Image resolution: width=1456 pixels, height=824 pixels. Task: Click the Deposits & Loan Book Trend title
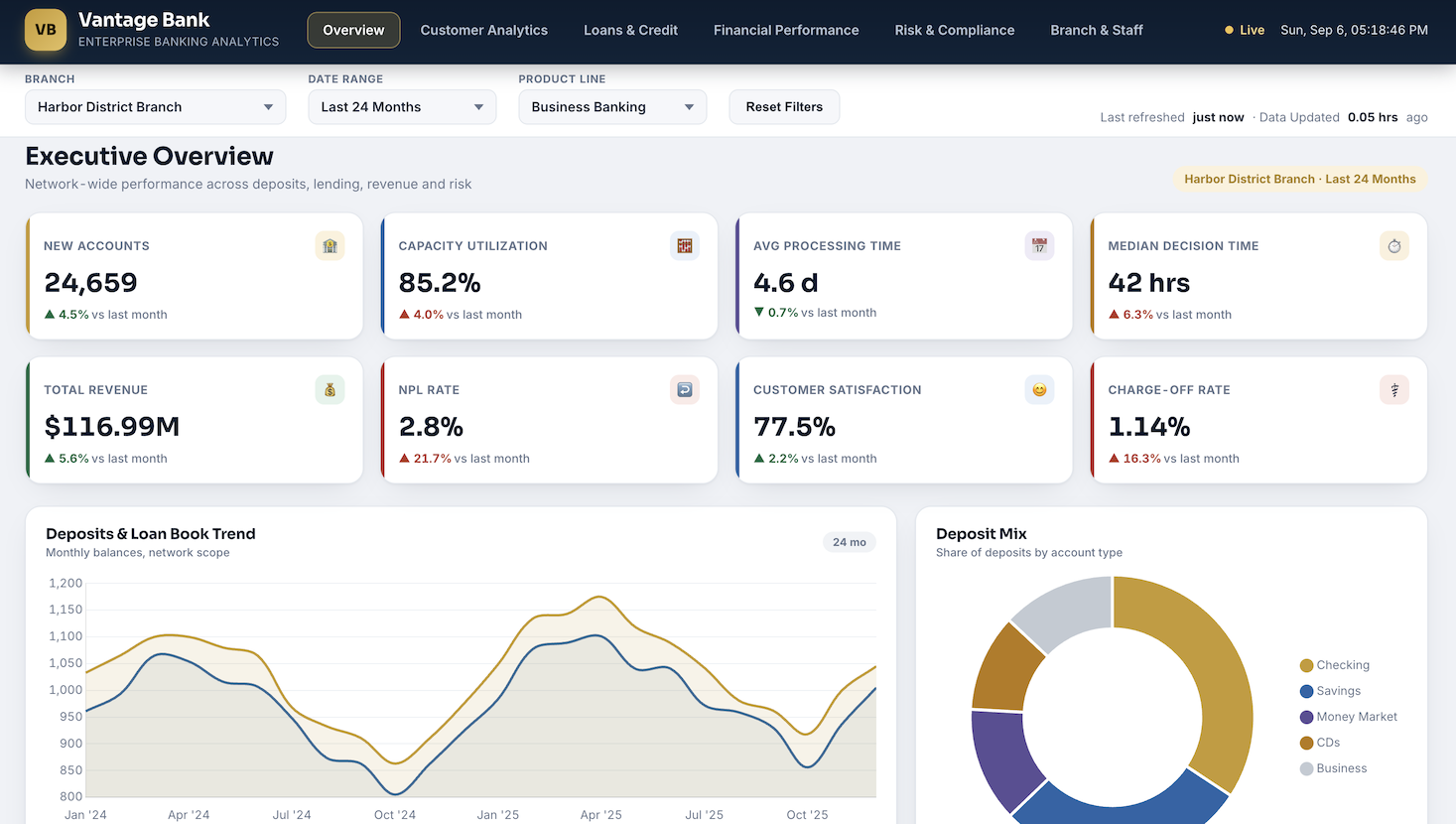pos(151,534)
